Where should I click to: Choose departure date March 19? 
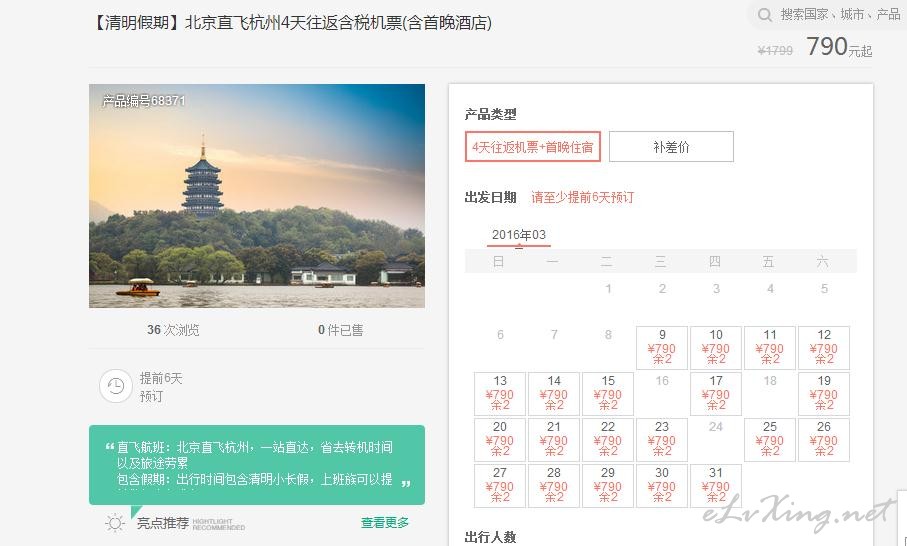(x=824, y=394)
